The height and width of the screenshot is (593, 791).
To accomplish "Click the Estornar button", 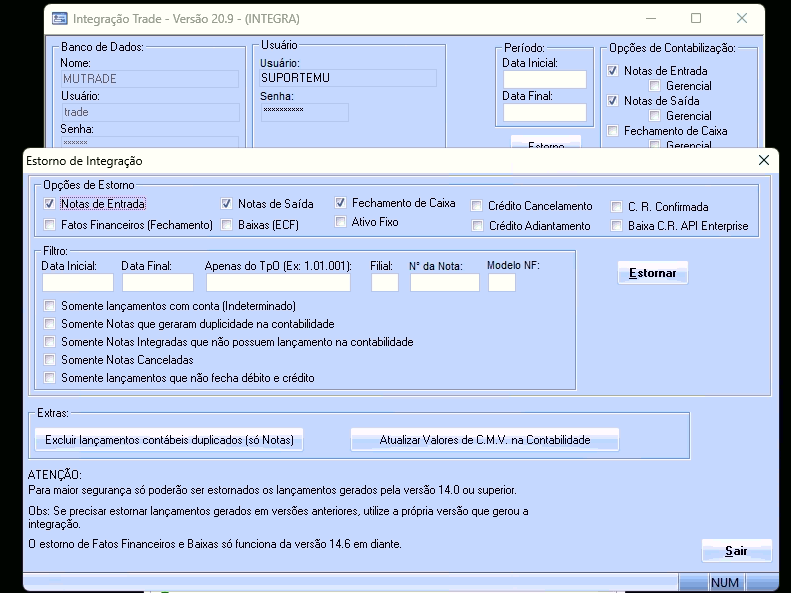I will pos(653,273).
